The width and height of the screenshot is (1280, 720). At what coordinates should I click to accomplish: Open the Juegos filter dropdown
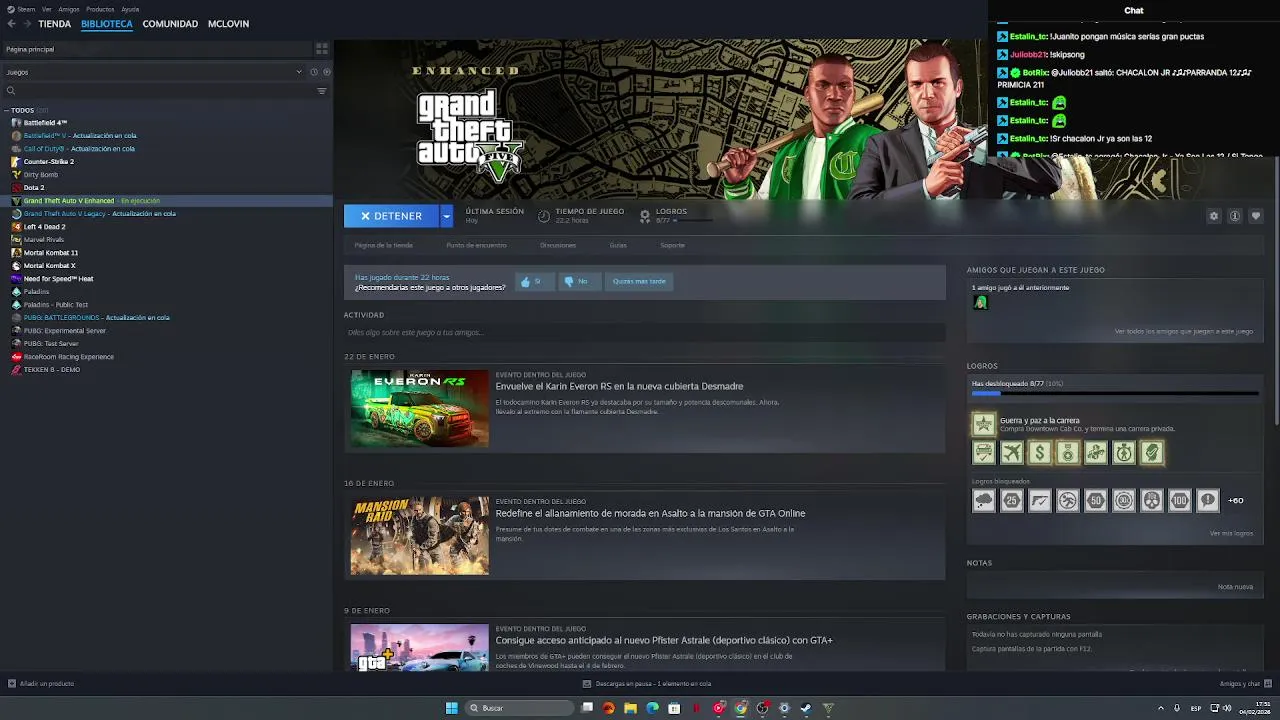(x=153, y=72)
